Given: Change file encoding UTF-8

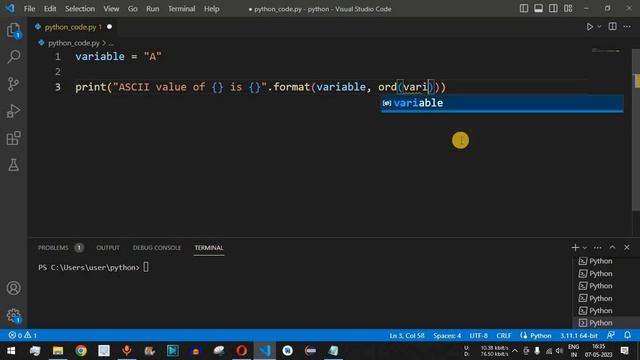Looking at the screenshot, I should tap(478, 336).
